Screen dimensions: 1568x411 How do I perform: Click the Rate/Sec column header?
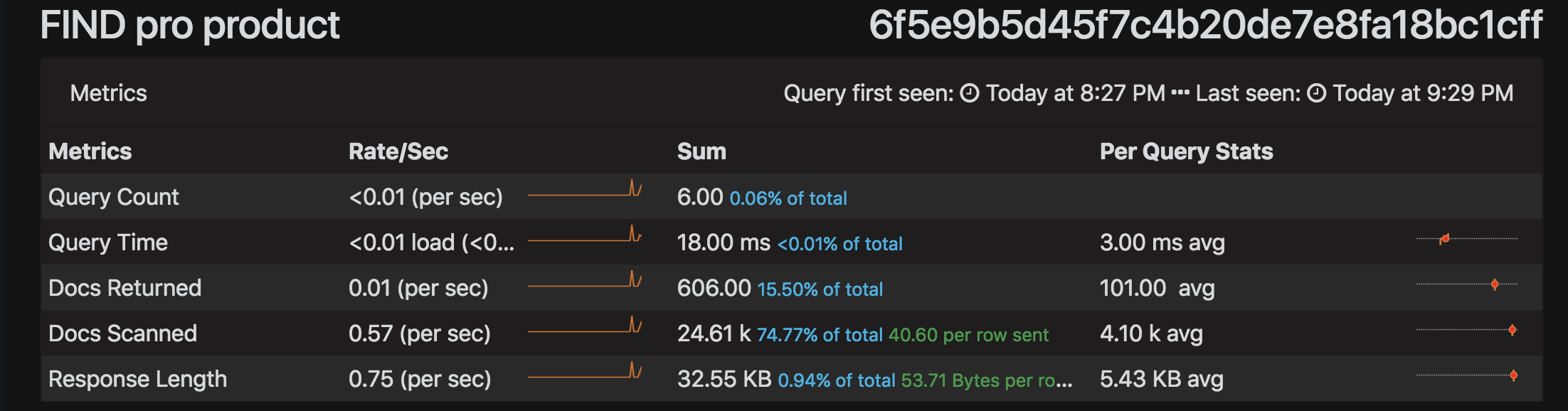[x=398, y=151]
